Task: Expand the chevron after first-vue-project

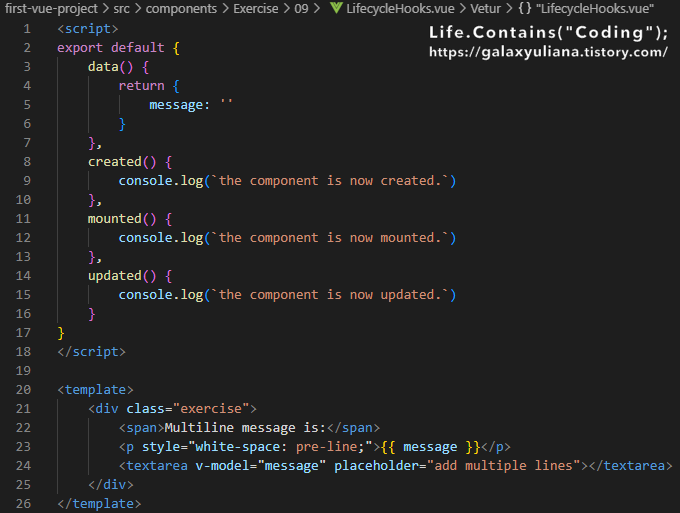Action: 106,9
